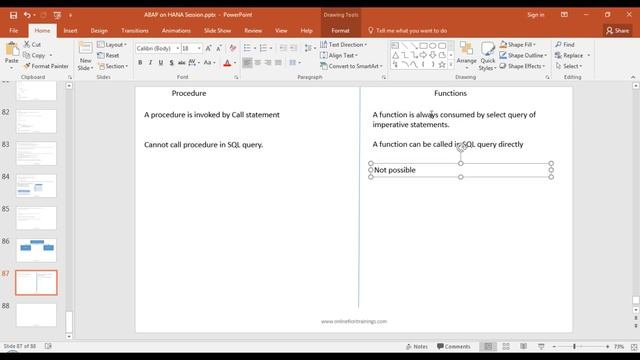The image size is (640, 360).
Task: Open the Animations tab
Action: 176,31
